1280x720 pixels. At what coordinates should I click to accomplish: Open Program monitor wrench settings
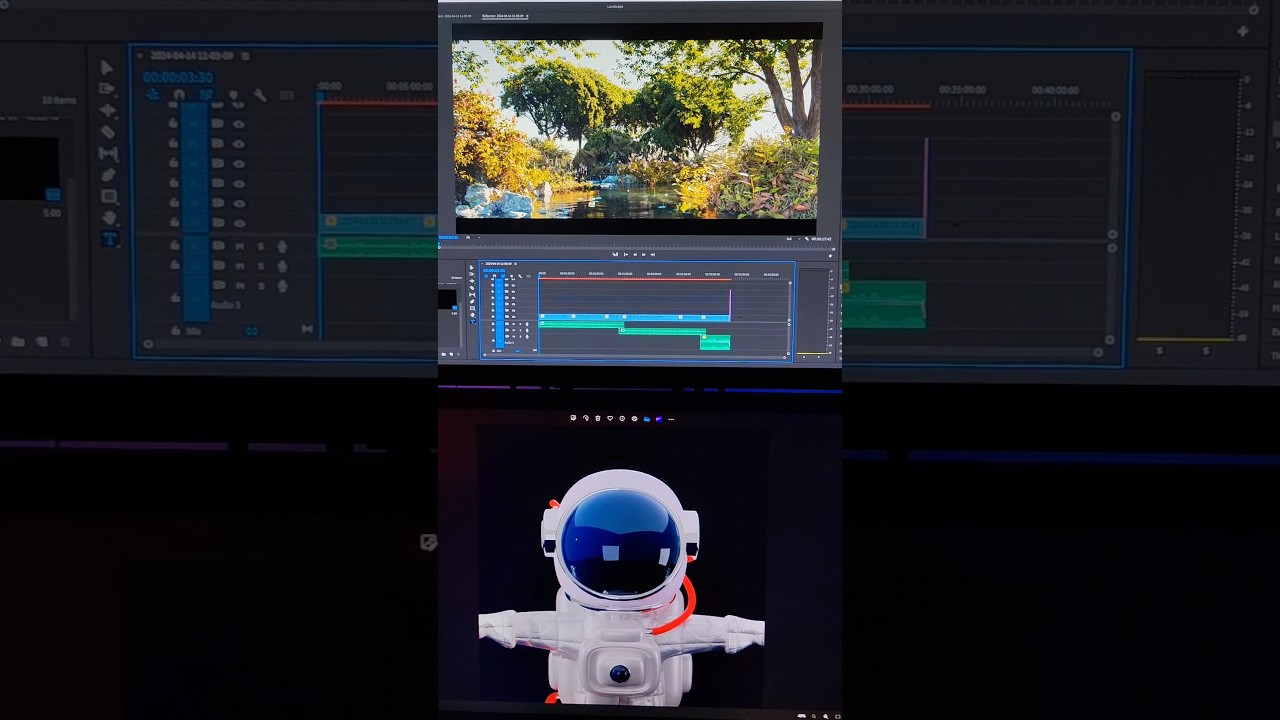click(807, 239)
